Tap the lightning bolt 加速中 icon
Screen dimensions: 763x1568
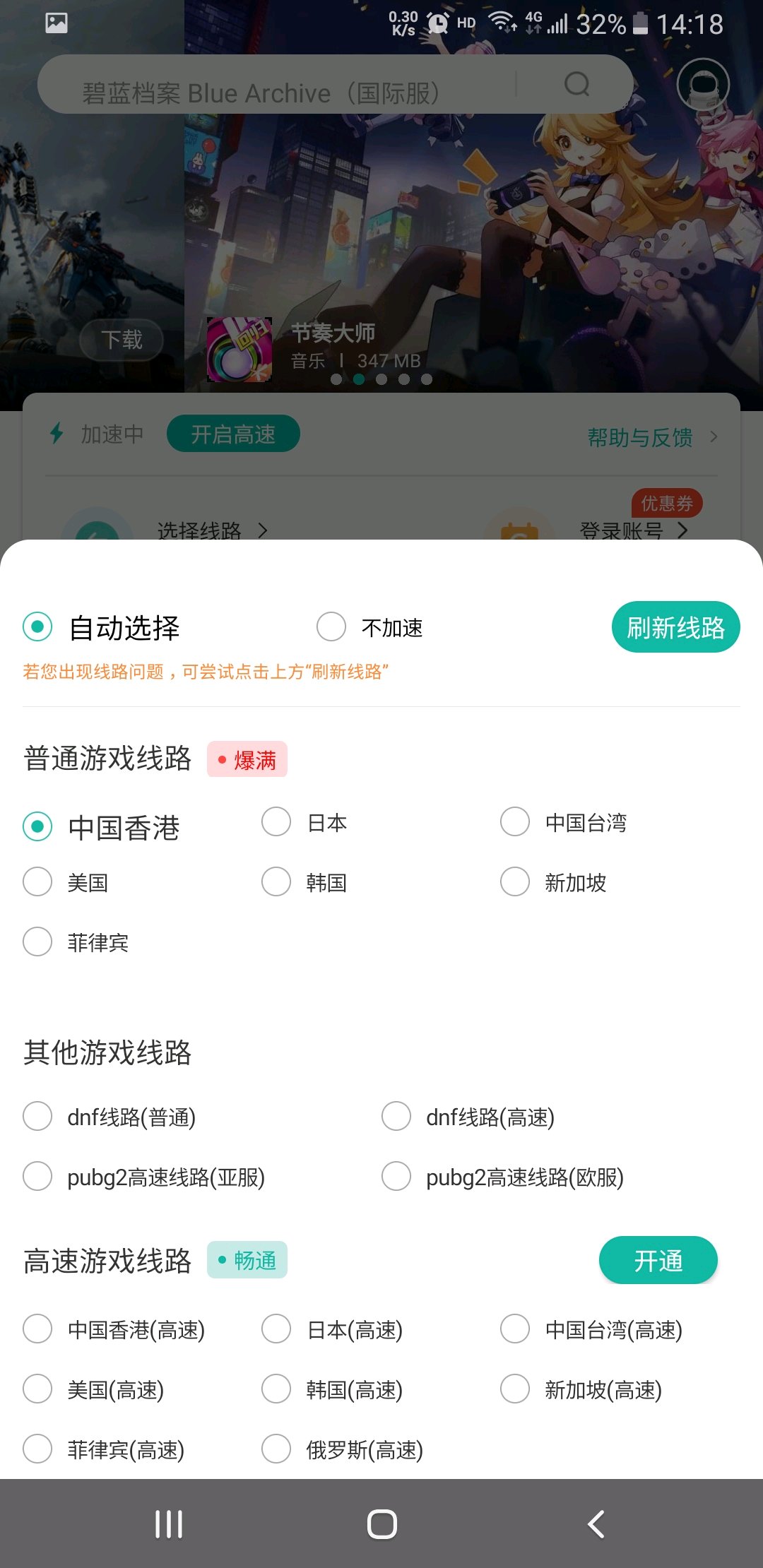pyautogui.click(x=57, y=433)
